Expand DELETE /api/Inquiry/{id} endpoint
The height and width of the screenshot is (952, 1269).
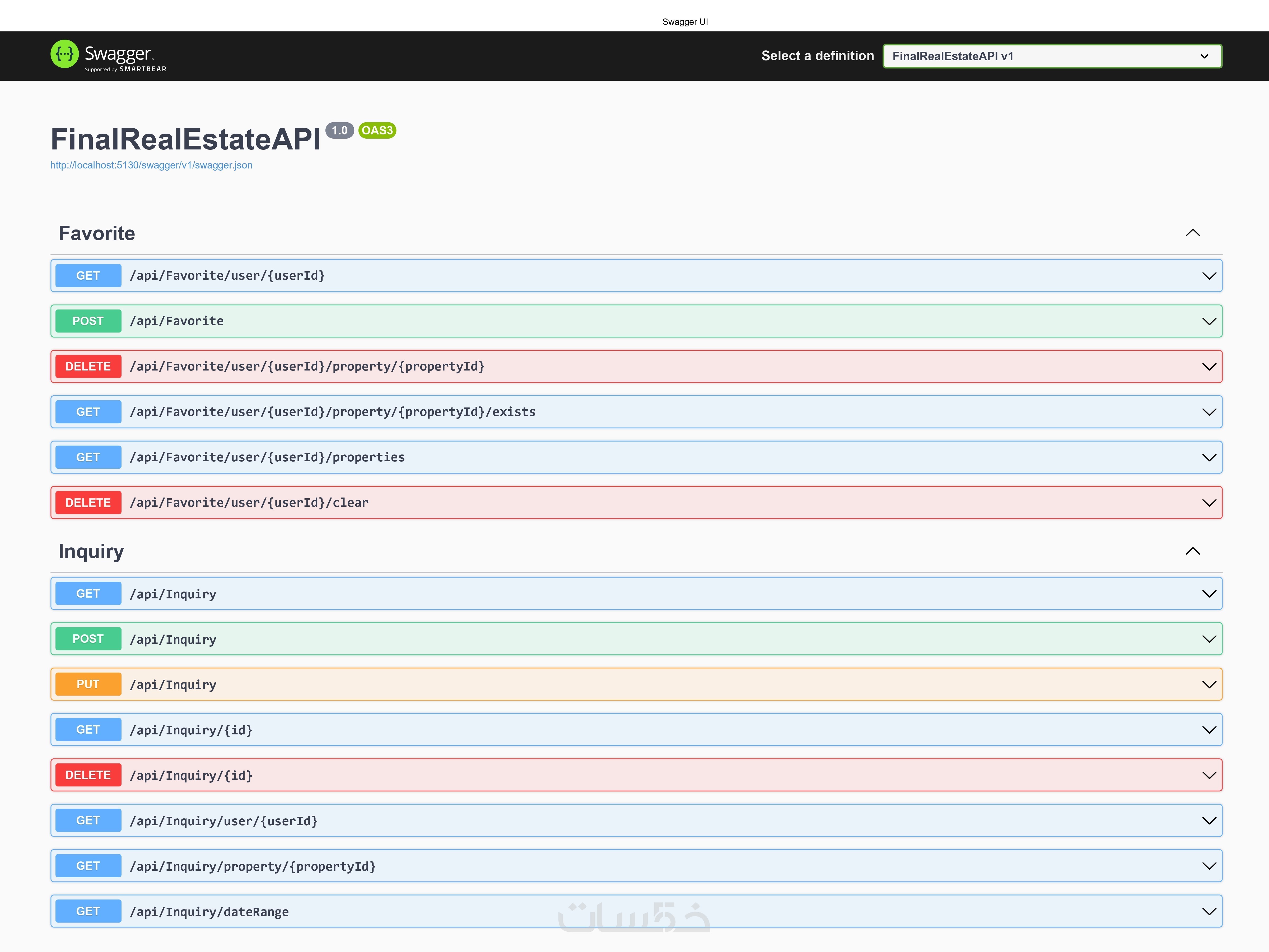[x=636, y=775]
